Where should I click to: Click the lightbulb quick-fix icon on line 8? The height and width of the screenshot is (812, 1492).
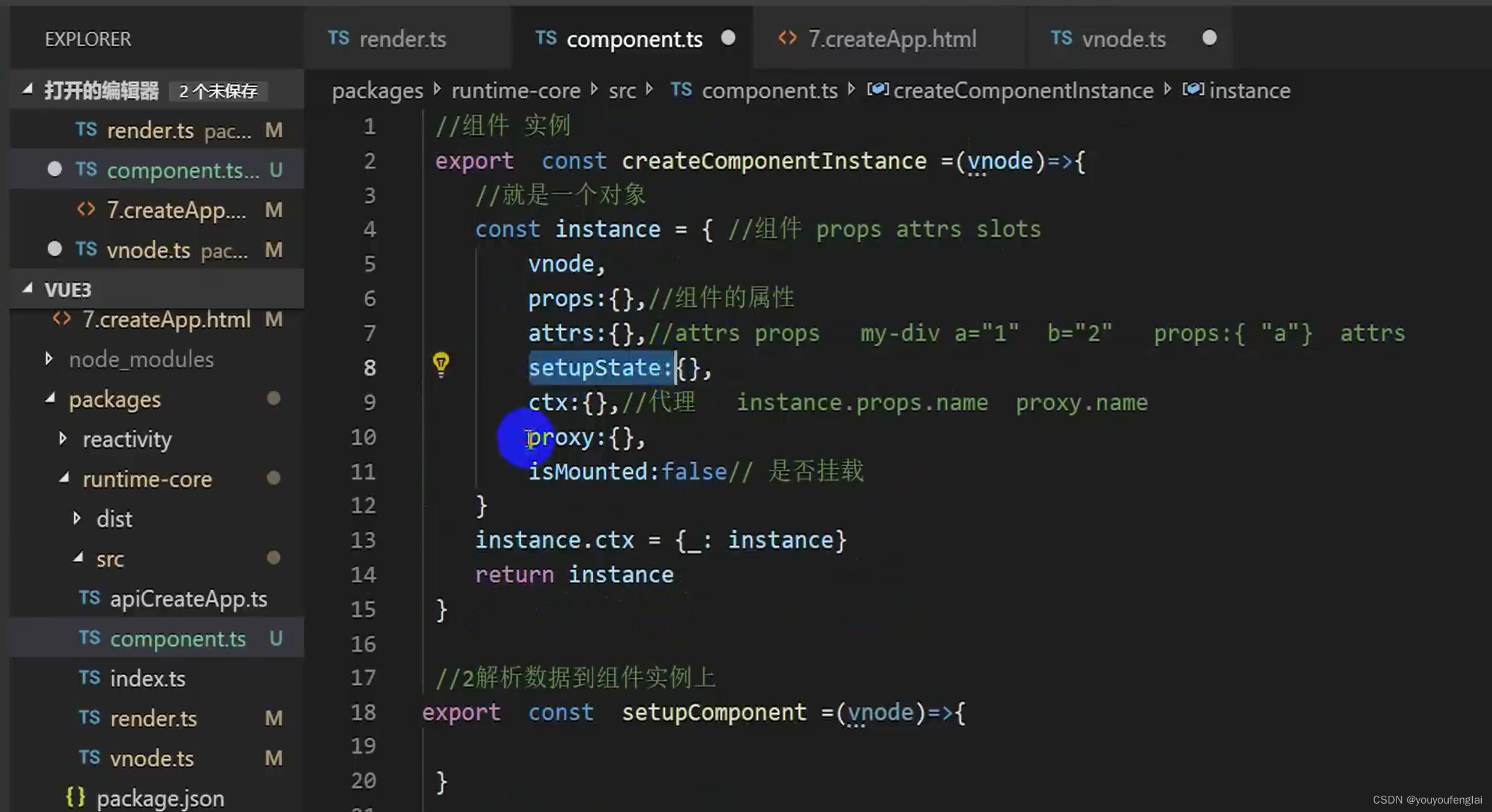pyautogui.click(x=441, y=364)
